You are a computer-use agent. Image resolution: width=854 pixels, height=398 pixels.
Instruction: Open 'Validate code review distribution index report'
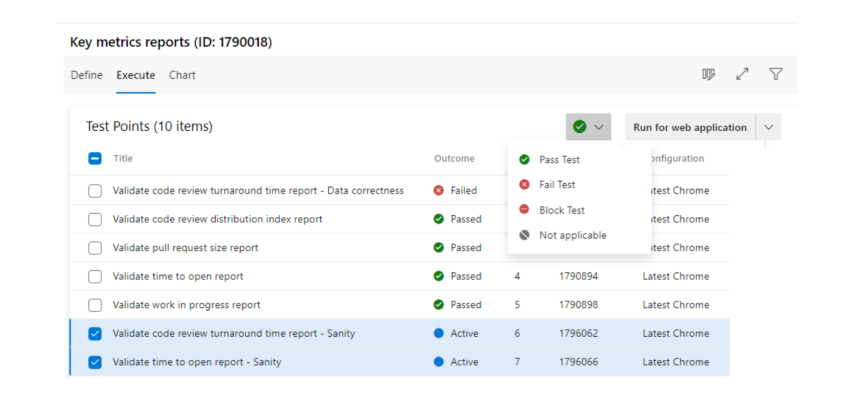pos(217,219)
